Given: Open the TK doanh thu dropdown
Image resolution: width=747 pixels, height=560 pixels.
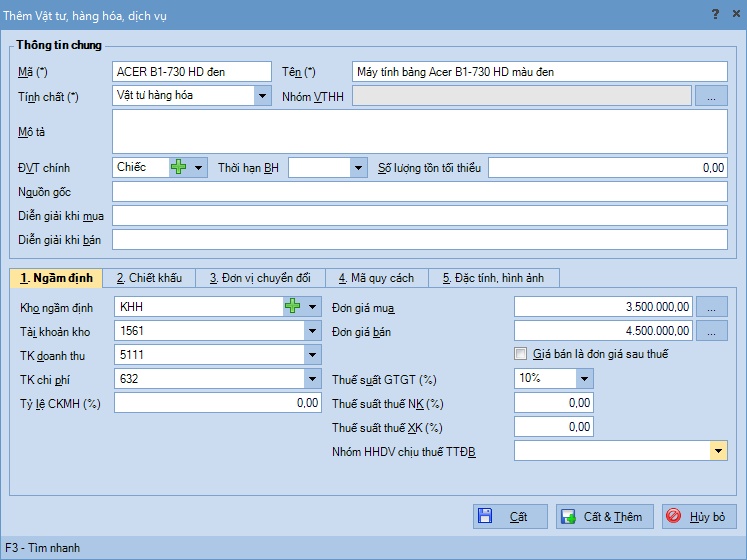Looking at the screenshot, I should coord(313,355).
